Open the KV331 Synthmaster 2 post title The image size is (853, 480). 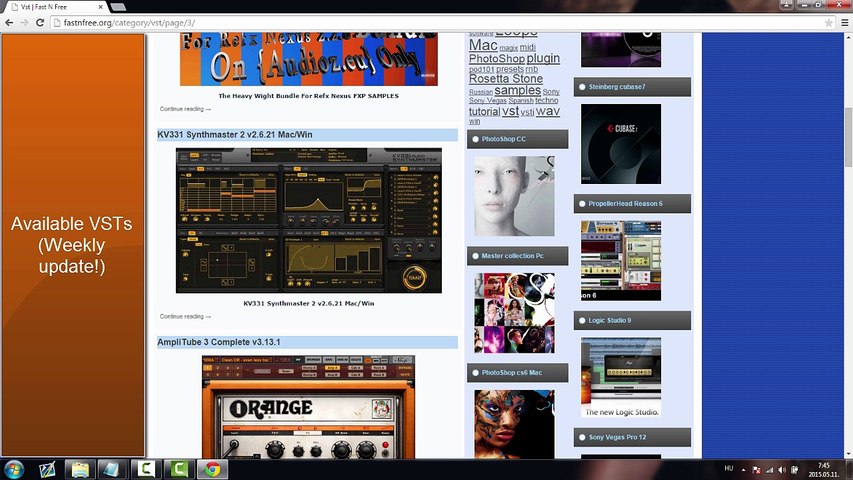tap(234, 134)
